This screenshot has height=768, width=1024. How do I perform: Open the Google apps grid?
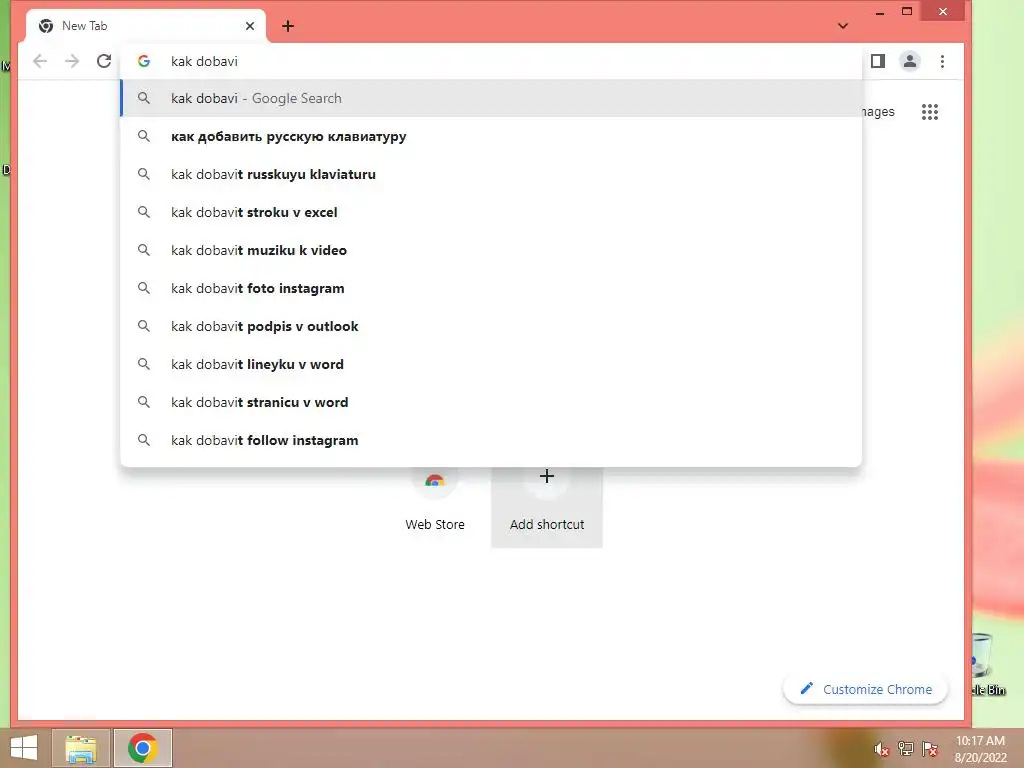tap(930, 112)
